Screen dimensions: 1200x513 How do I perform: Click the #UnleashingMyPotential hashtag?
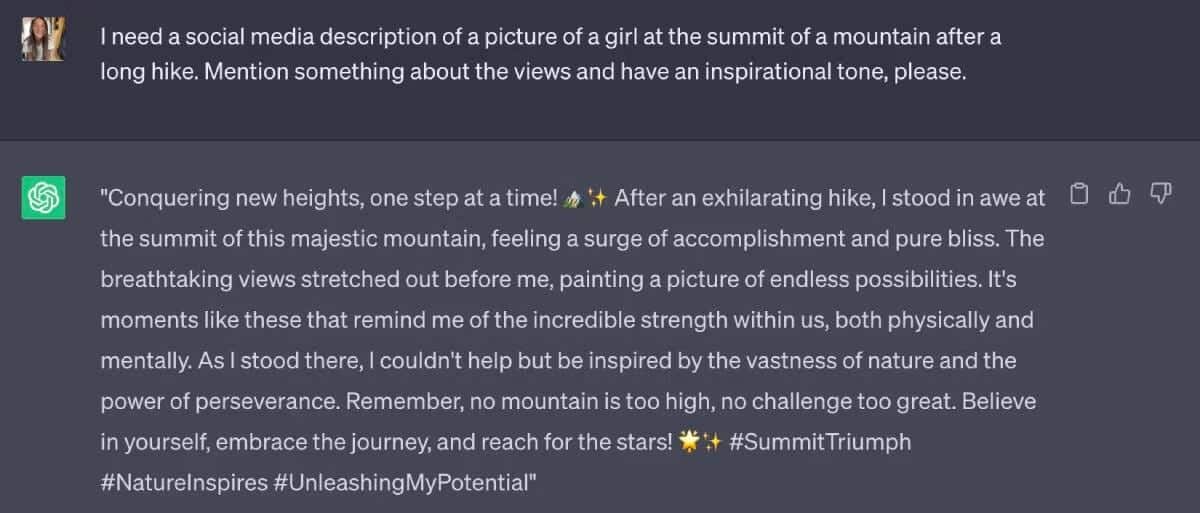click(x=400, y=482)
